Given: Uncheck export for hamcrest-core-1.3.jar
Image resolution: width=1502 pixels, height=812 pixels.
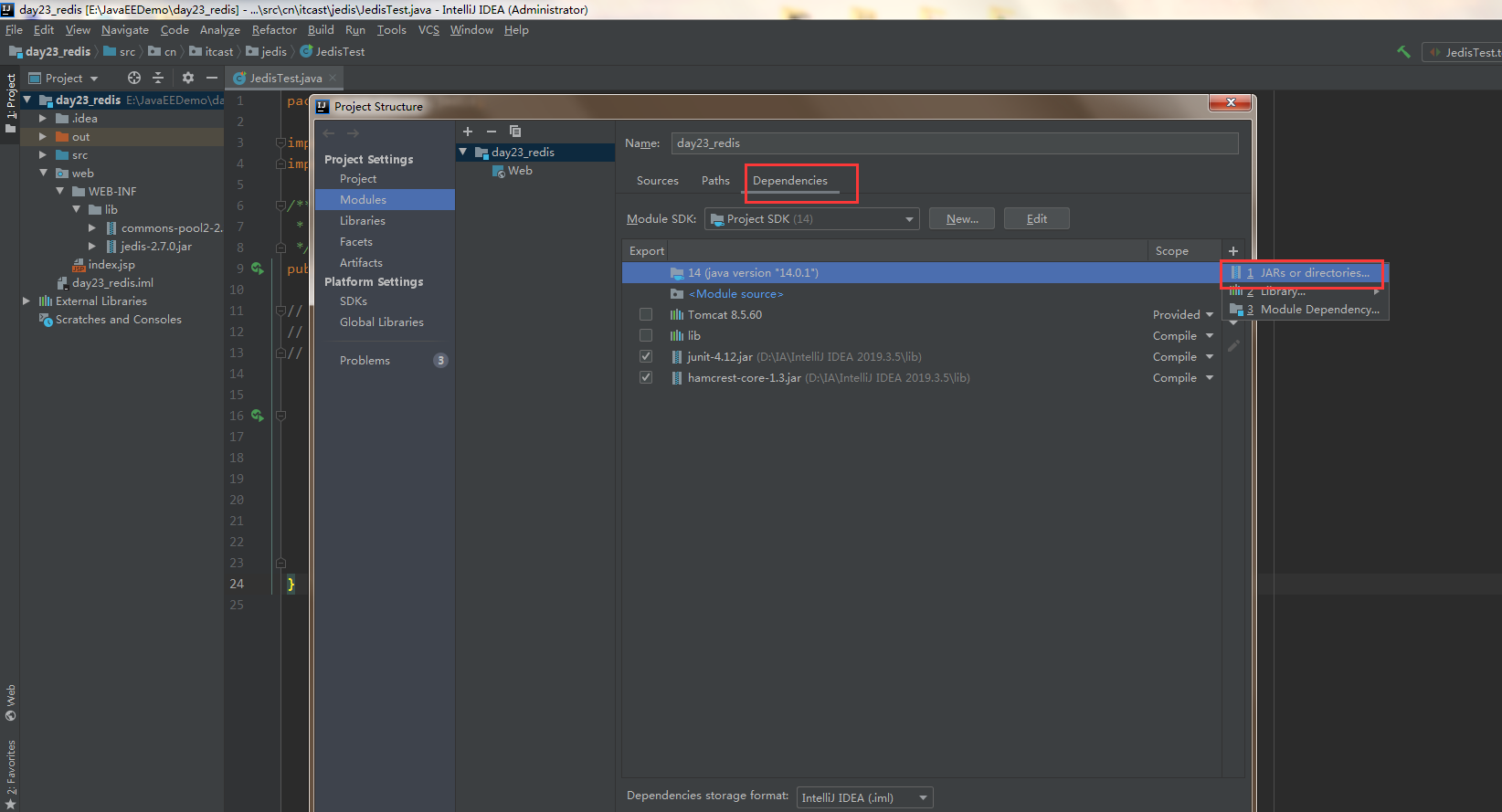Looking at the screenshot, I should tap(646, 377).
